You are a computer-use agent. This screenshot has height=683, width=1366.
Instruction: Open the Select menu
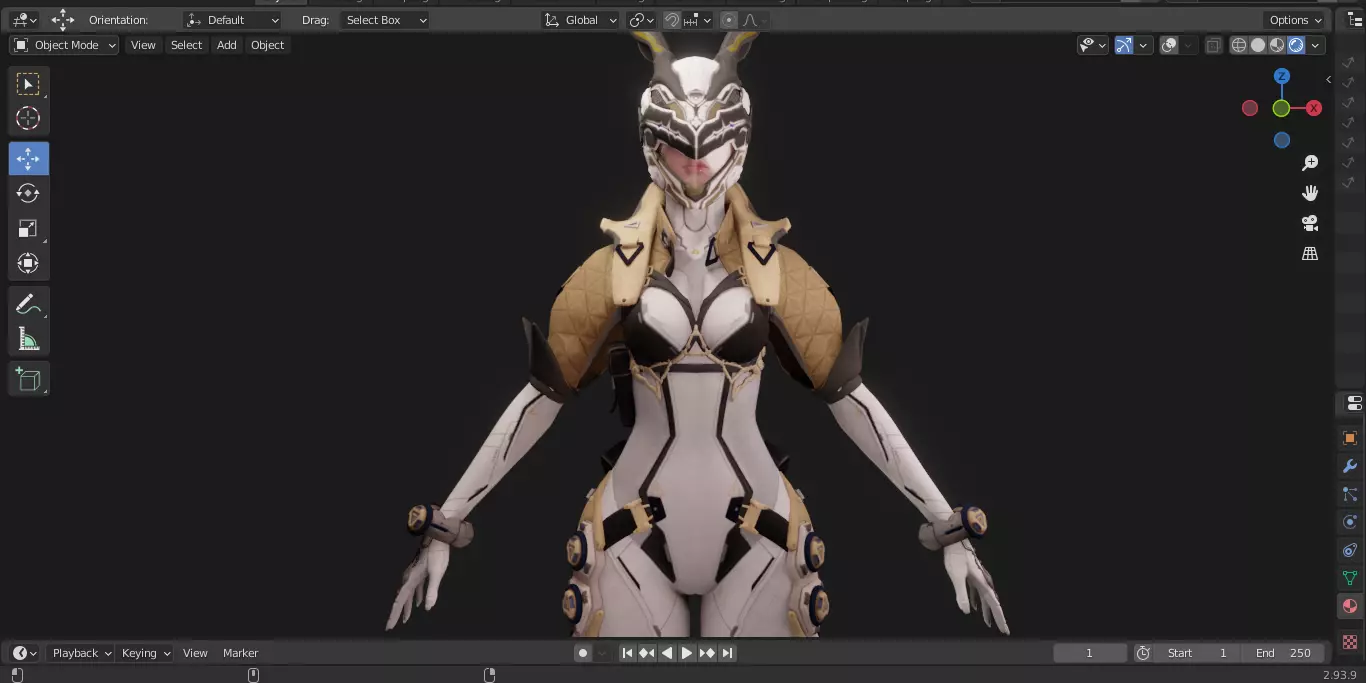pos(186,45)
